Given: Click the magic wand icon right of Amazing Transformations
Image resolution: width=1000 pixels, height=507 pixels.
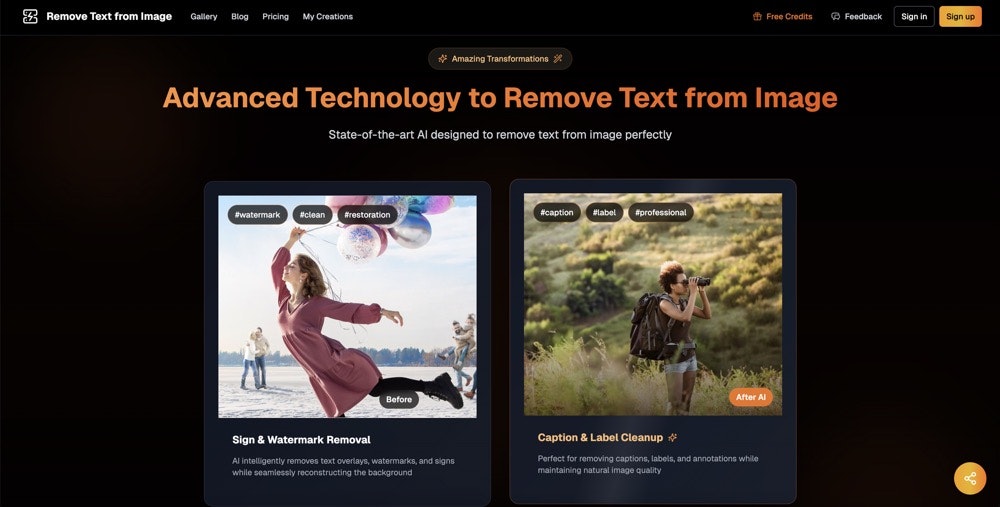Looking at the screenshot, I should [558, 59].
